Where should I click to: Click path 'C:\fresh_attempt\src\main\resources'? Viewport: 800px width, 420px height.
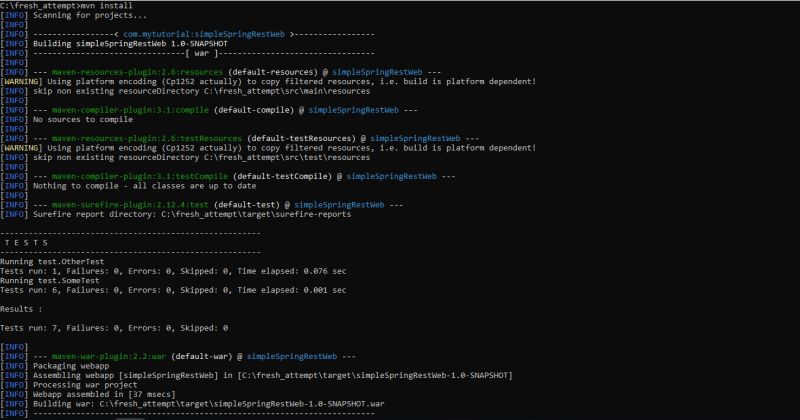(287, 91)
